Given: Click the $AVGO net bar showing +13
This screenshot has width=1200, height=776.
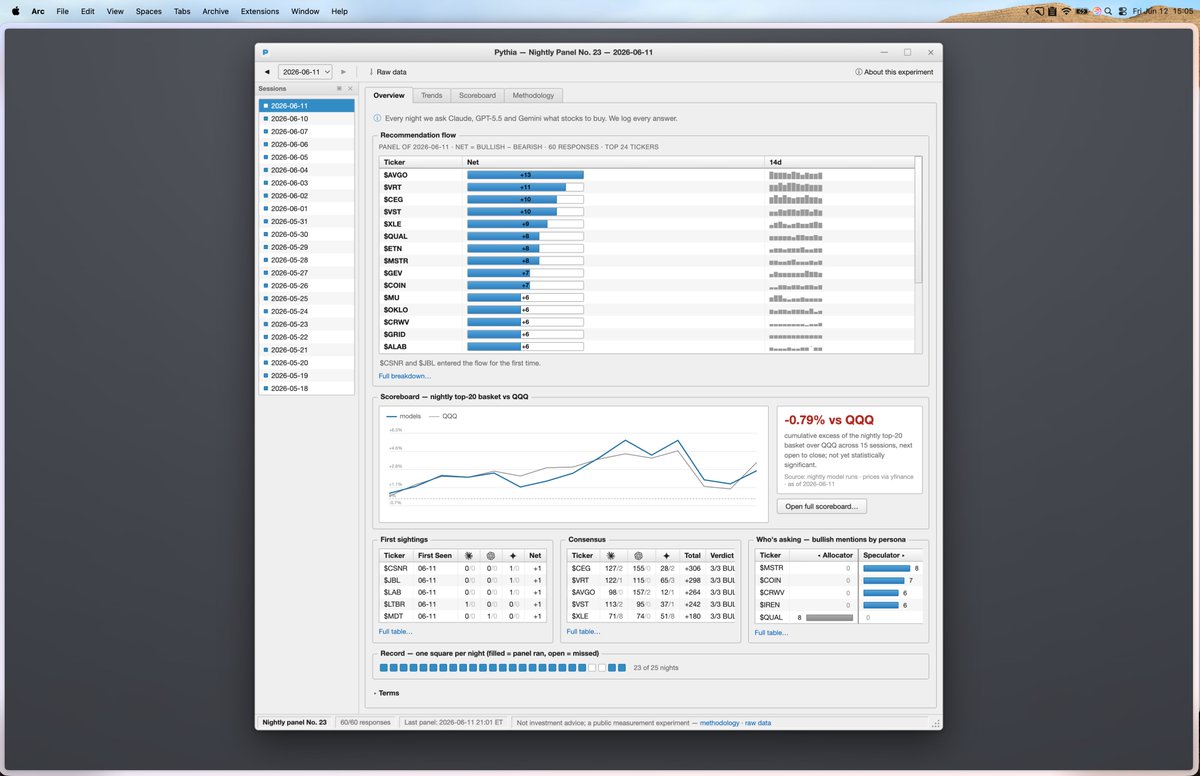Looking at the screenshot, I should click(525, 175).
